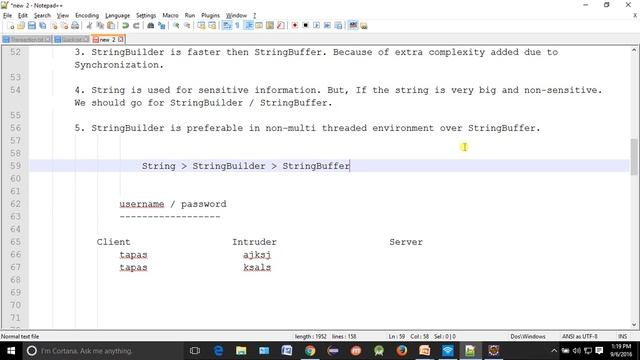Click line number 59 in the margin

click(x=16, y=166)
